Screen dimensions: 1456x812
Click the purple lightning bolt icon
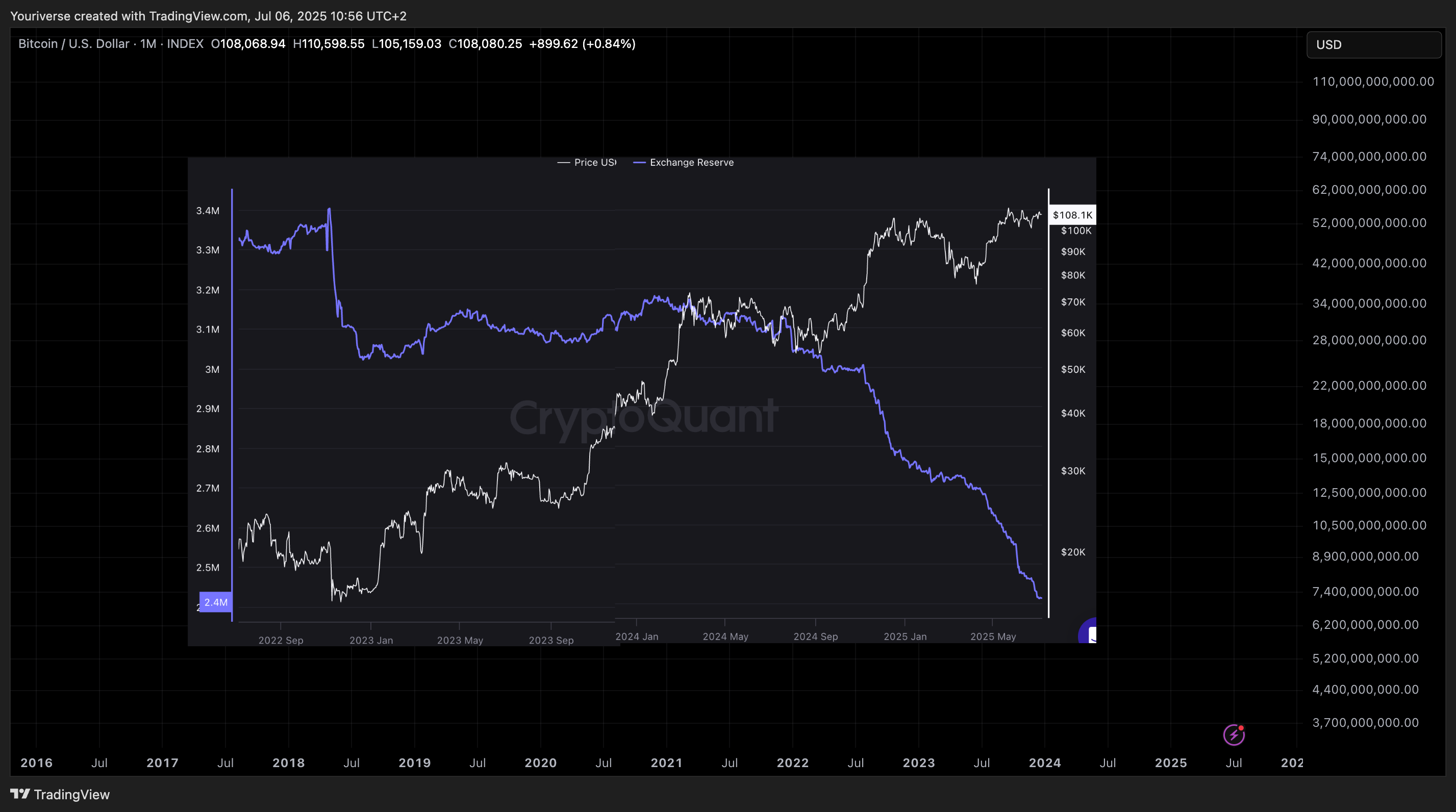tap(1233, 734)
